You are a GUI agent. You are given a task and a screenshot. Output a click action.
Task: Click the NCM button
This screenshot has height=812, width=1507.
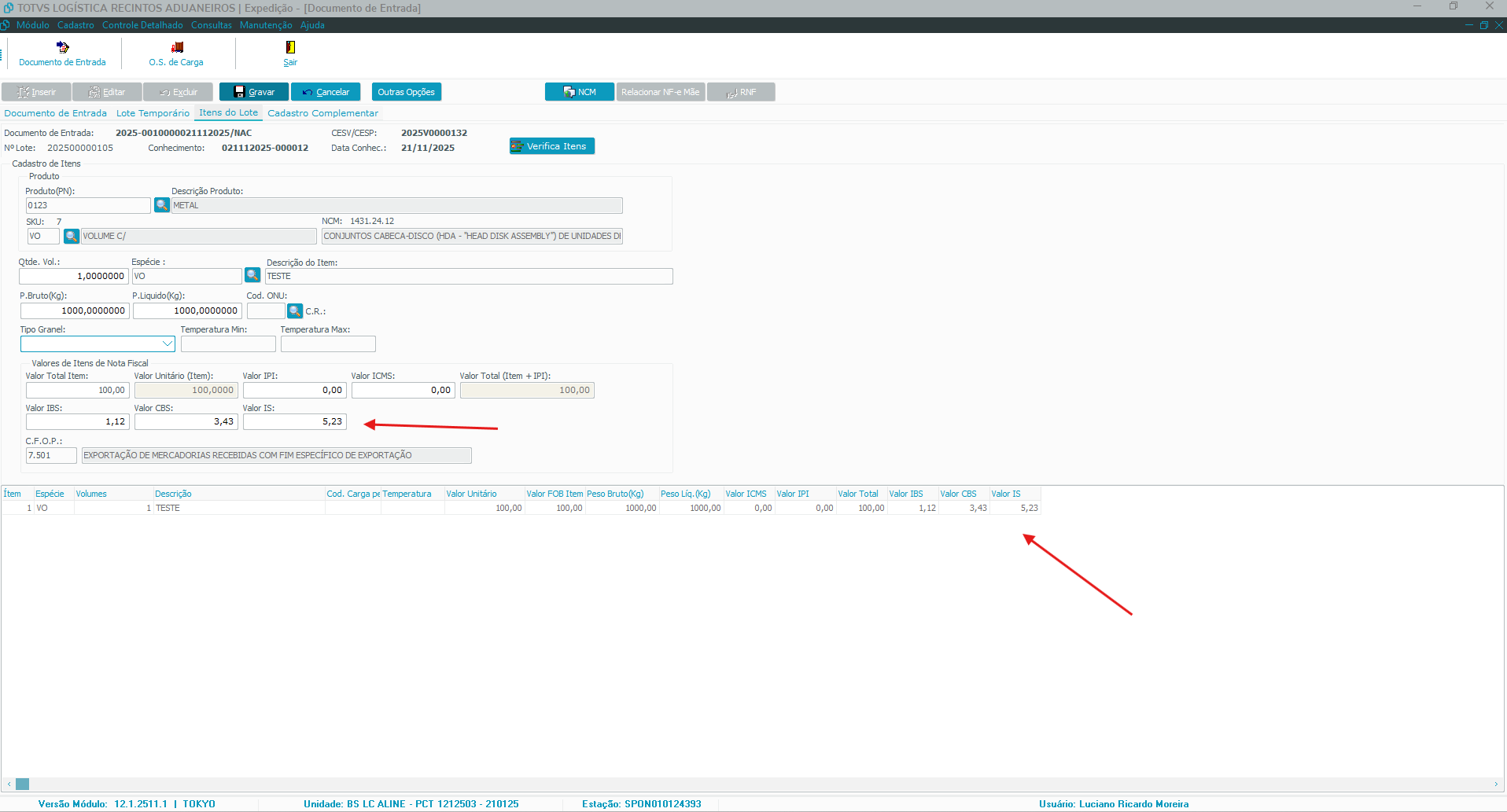coord(580,92)
